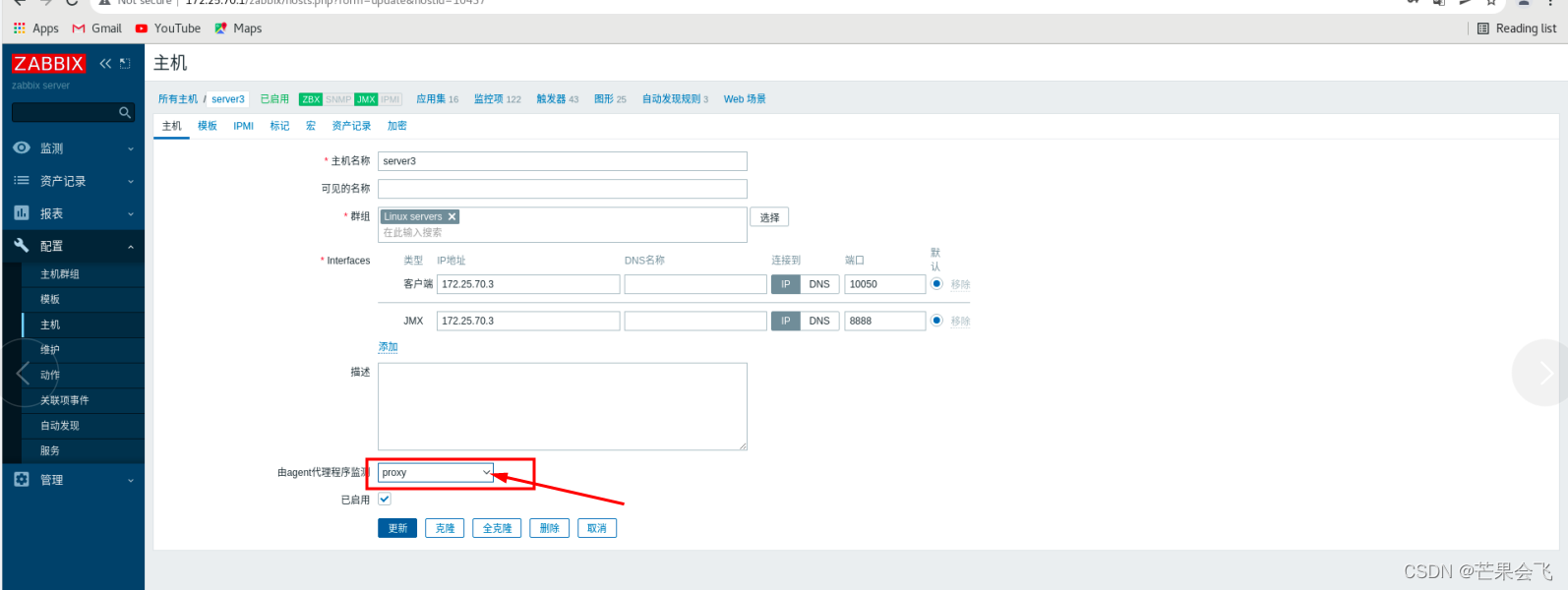Click the 取消 button
This screenshot has height=590, width=1568.
[x=597, y=528]
